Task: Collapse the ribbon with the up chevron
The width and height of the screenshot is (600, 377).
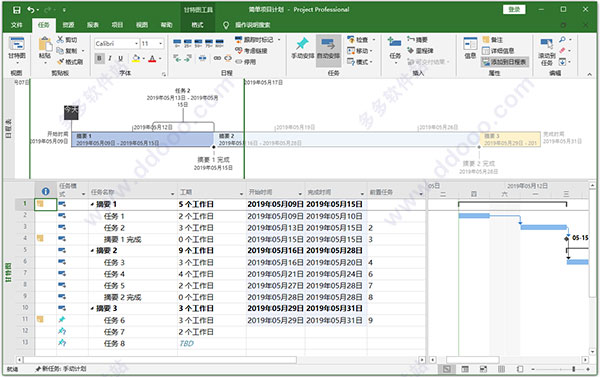Action: coord(589,73)
